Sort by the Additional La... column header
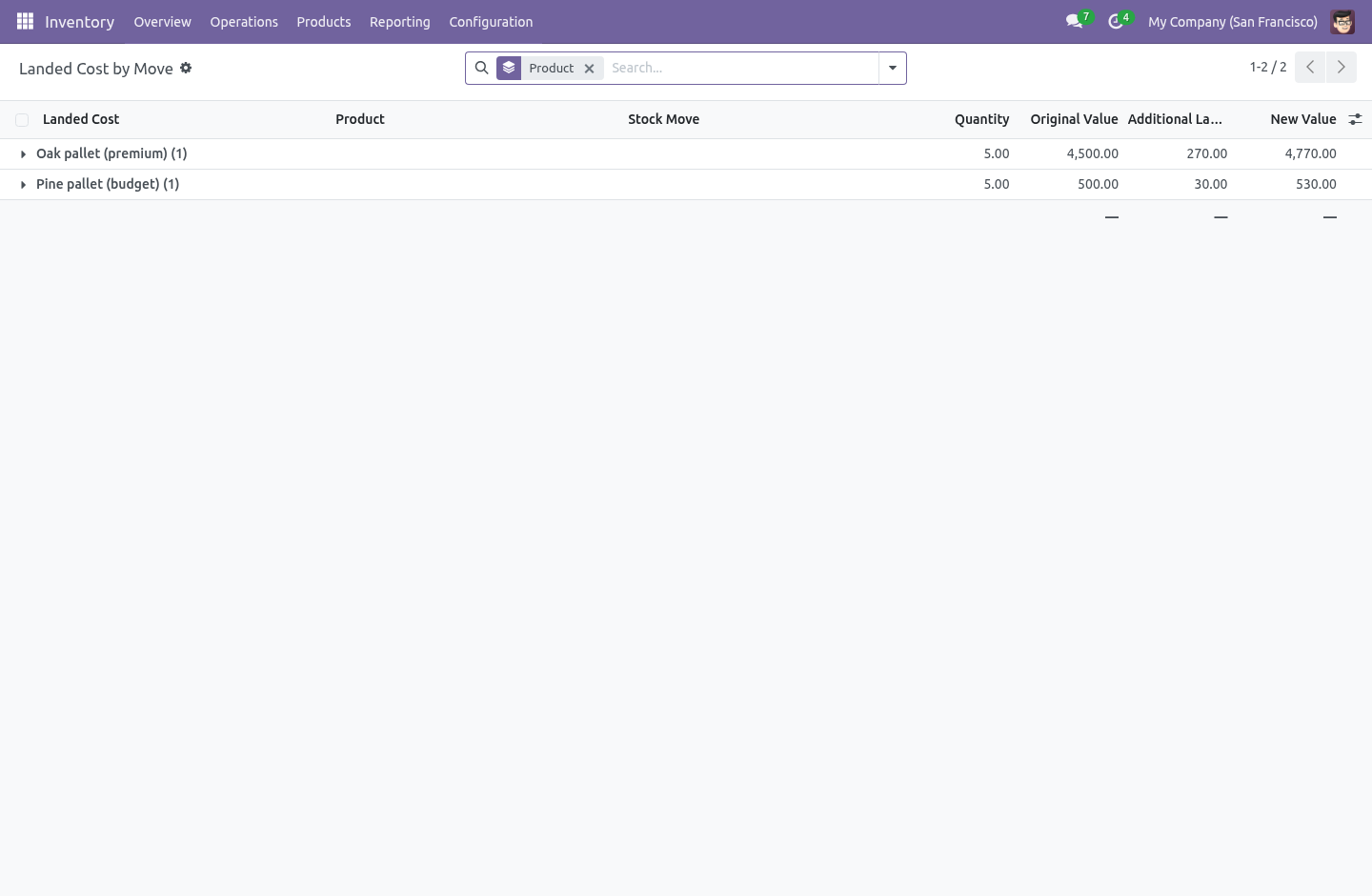The width and height of the screenshot is (1372, 896). coord(1175,119)
